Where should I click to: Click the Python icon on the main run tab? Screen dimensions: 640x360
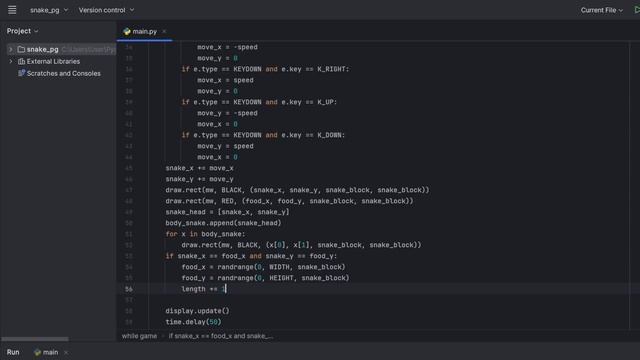(x=38, y=352)
